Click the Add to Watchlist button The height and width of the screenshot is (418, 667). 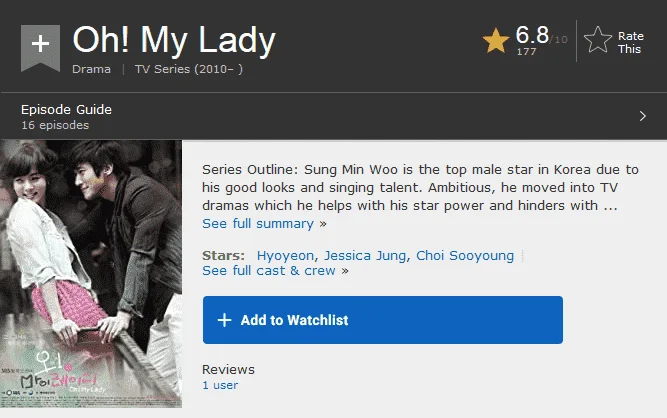coord(383,320)
